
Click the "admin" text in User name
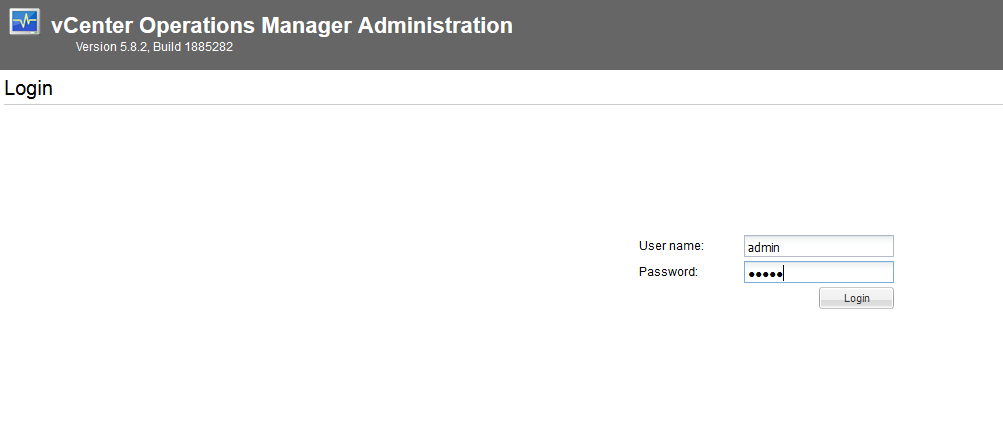click(x=763, y=247)
